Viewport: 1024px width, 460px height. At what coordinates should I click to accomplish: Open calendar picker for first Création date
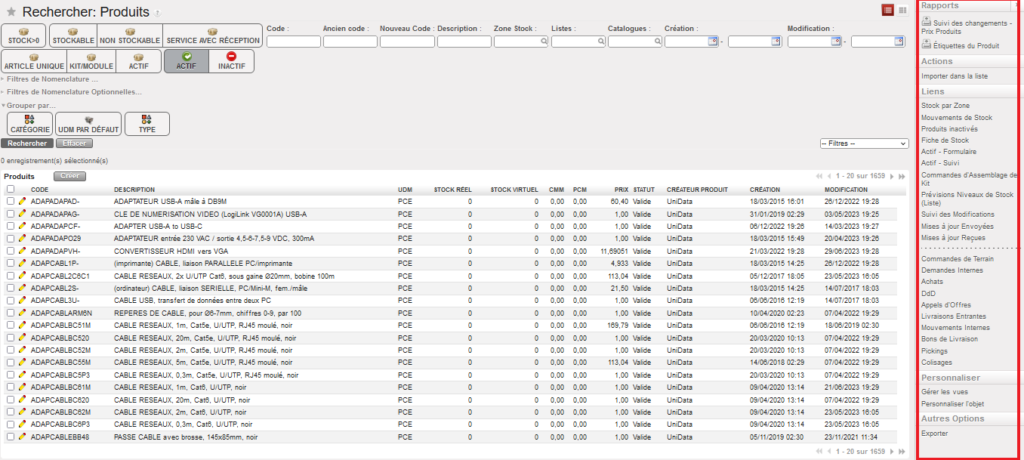(x=713, y=42)
